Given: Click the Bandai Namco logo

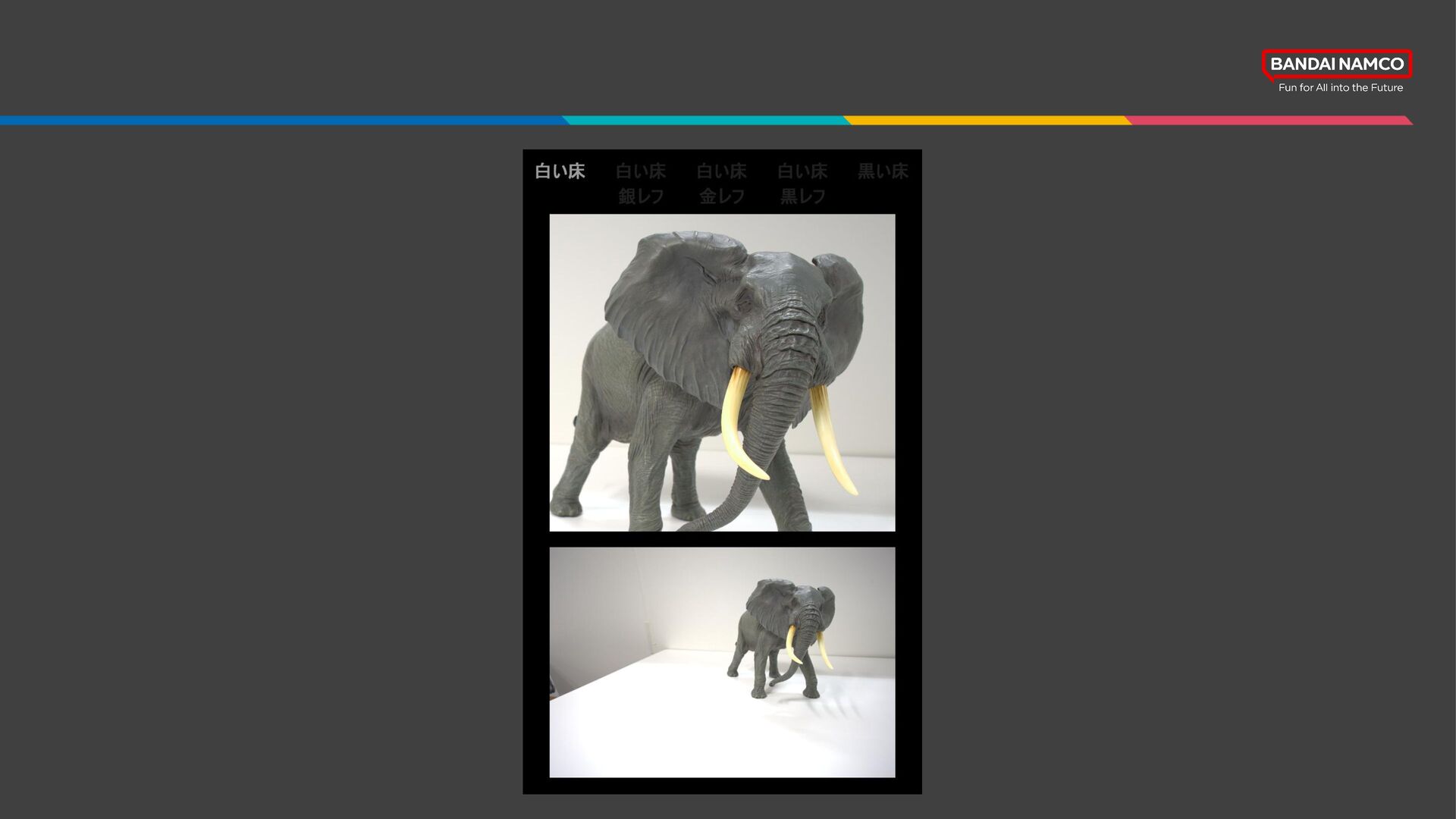Looking at the screenshot, I should point(1336,64).
